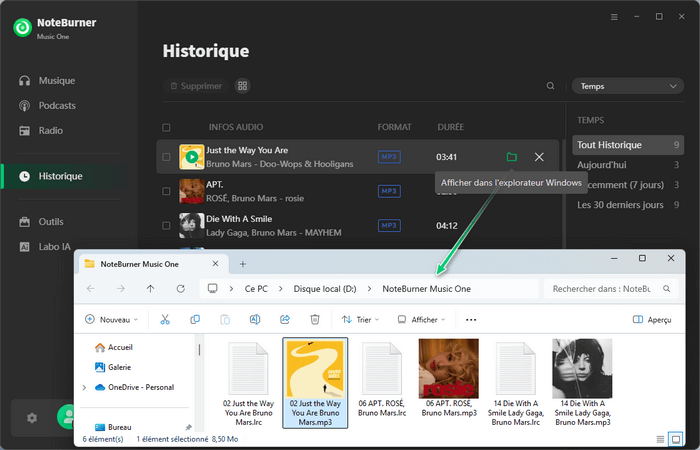700x450 pixels.
Task: Click the Cut scissors icon
Action: tap(165, 320)
